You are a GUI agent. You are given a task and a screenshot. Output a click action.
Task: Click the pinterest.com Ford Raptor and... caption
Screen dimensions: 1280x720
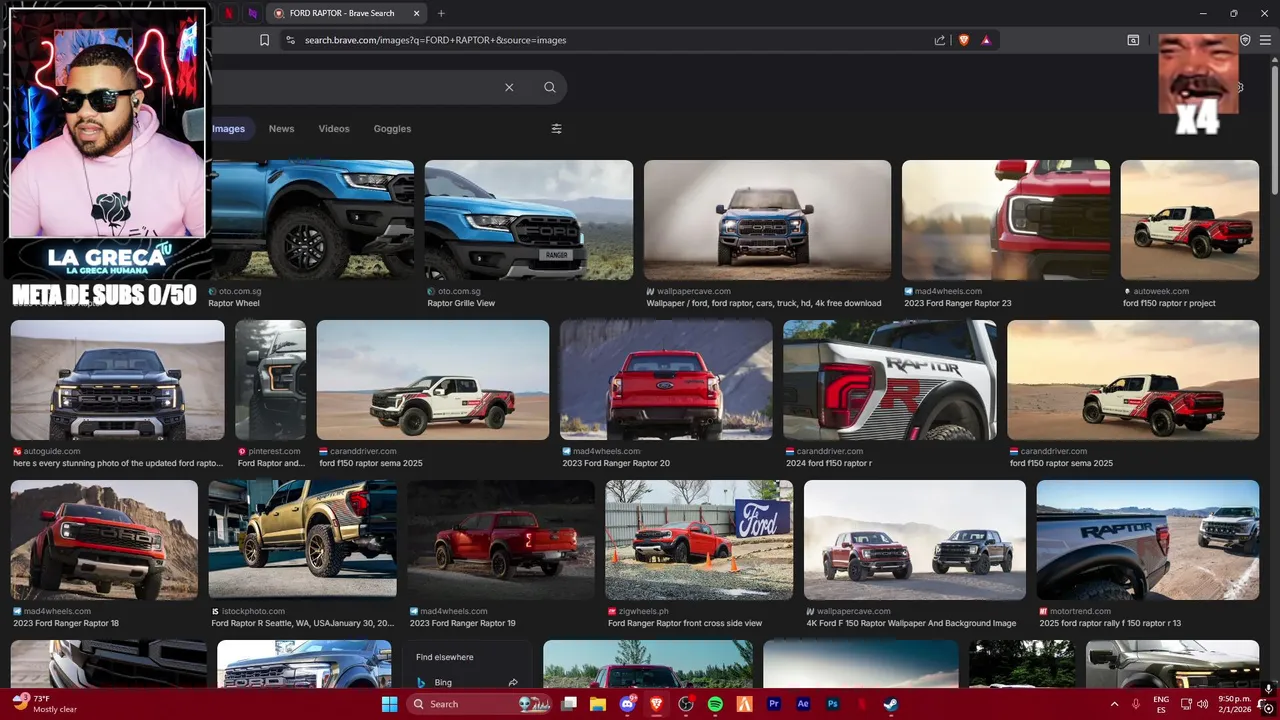pyautogui.click(x=272, y=463)
